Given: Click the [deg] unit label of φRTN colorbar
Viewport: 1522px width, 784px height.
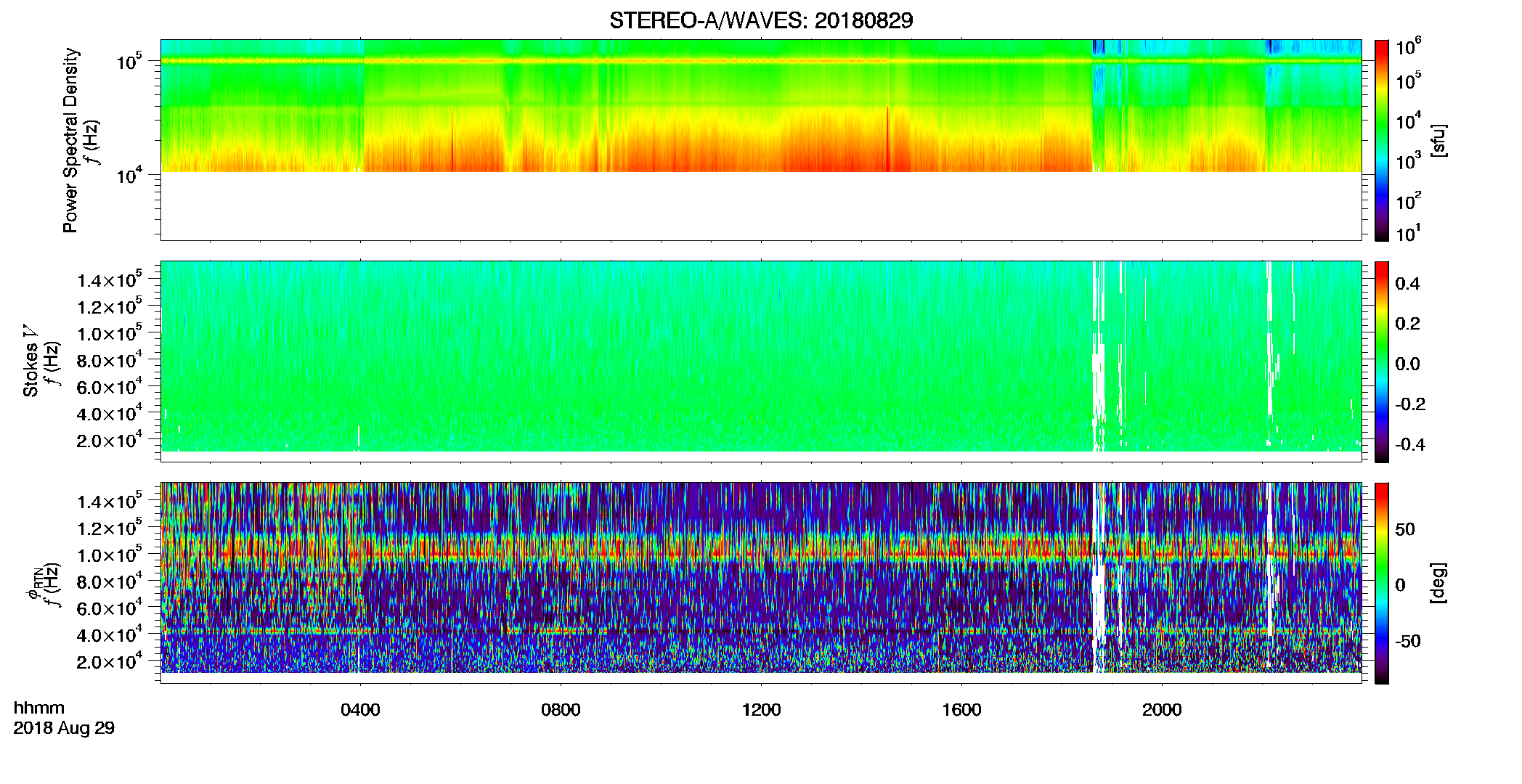Looking at the screenshot, I should [1439, 583].
